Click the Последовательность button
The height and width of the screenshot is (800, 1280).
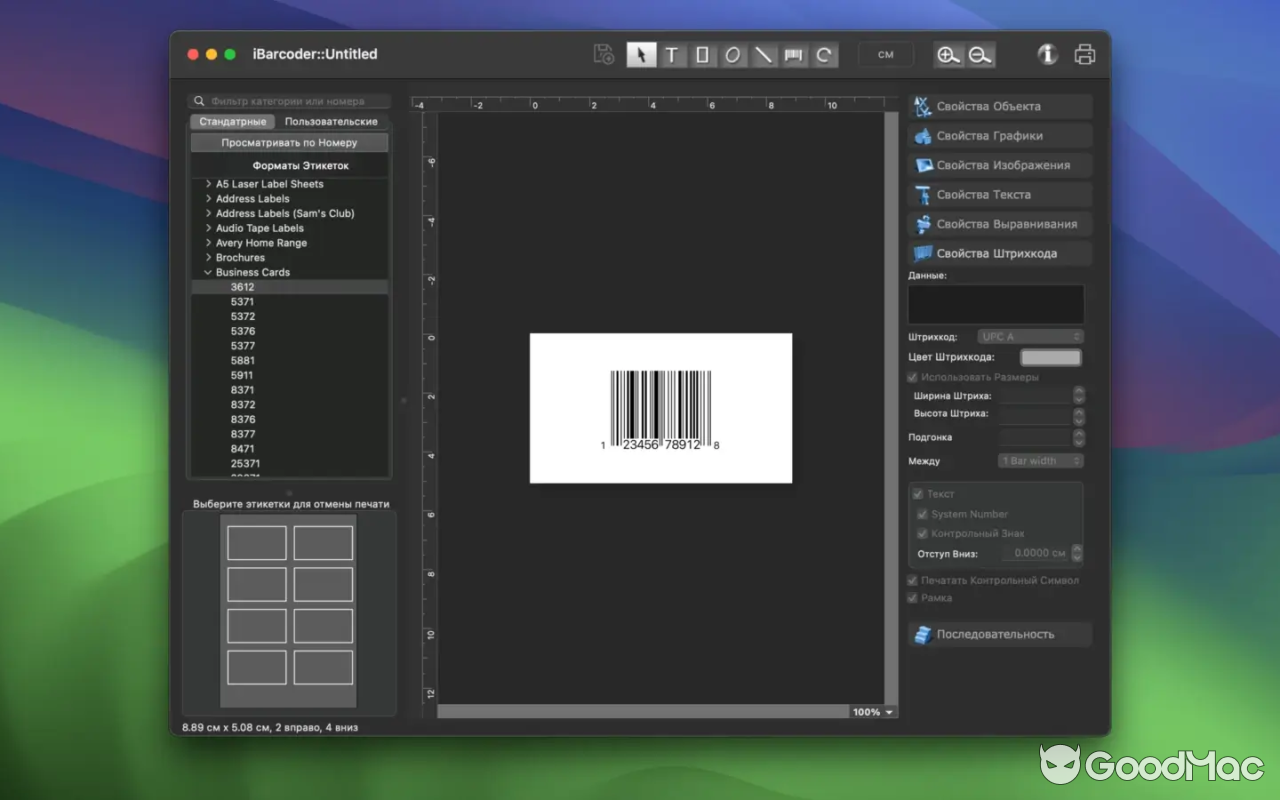999,633
